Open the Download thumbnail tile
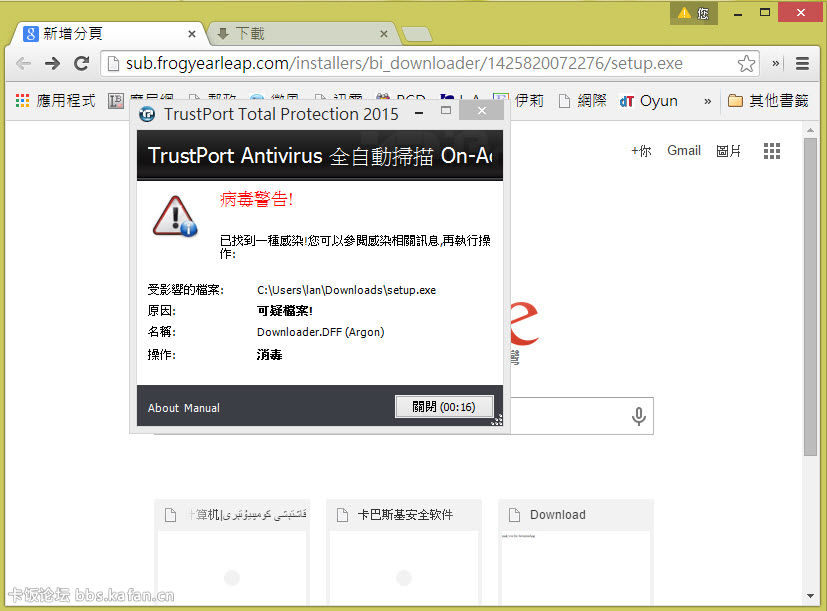This screenshot has width=827, height=611. click(575, 550)
